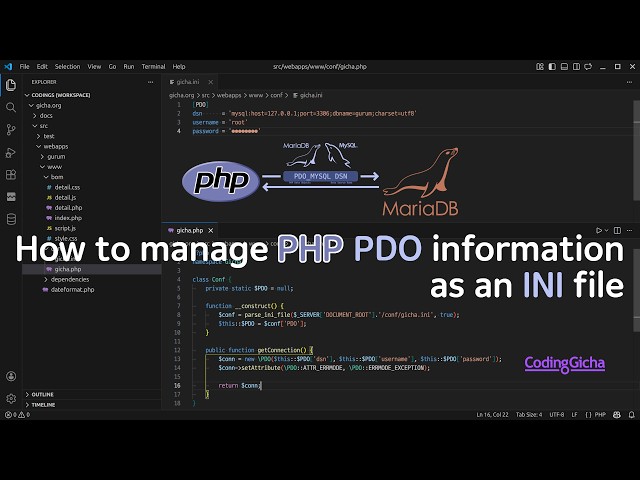Open the Selection menu
Viewport: 640px width, 480px height.
pos(67,67)
